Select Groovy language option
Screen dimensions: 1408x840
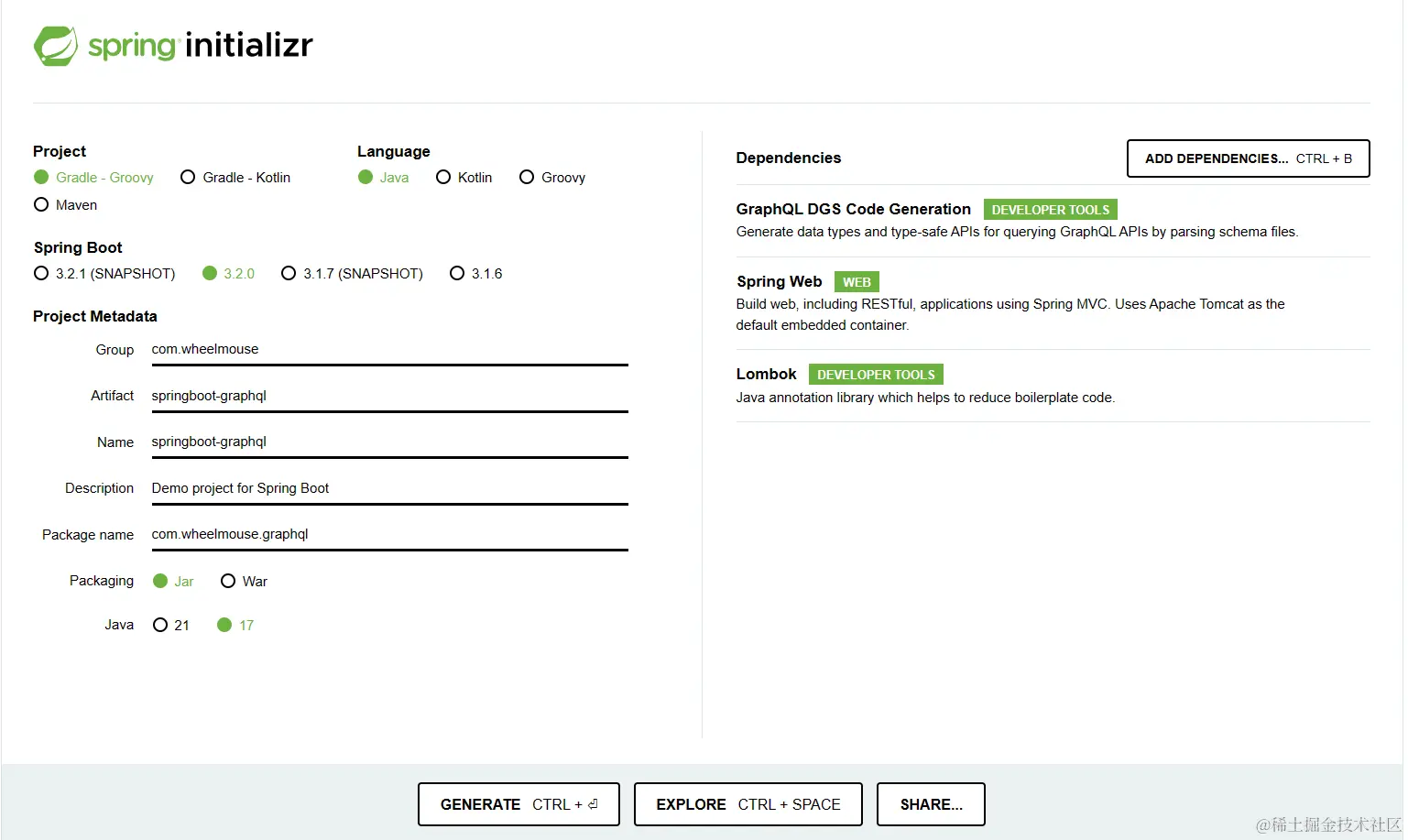[x=552, y=178]
